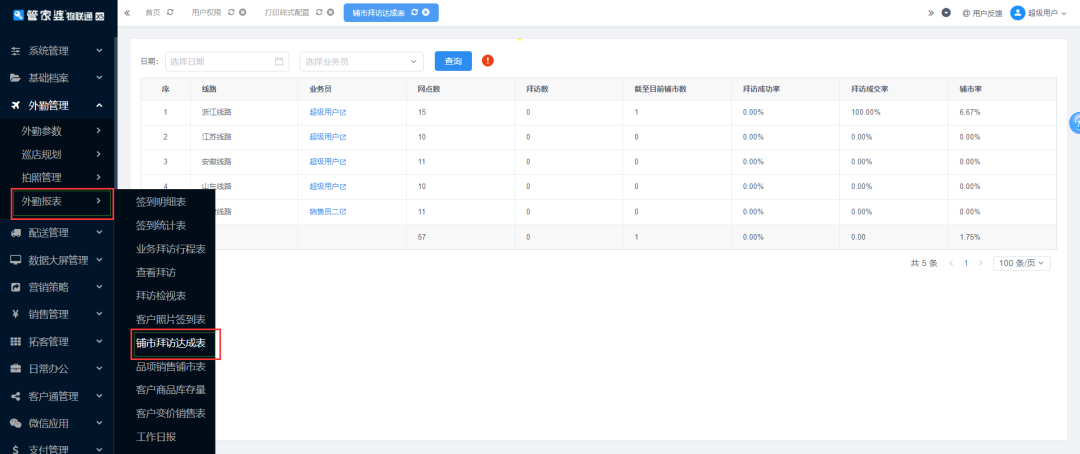
Task: Collapse the sidebar with the double-left arrow icon
Action: (127, 12)
